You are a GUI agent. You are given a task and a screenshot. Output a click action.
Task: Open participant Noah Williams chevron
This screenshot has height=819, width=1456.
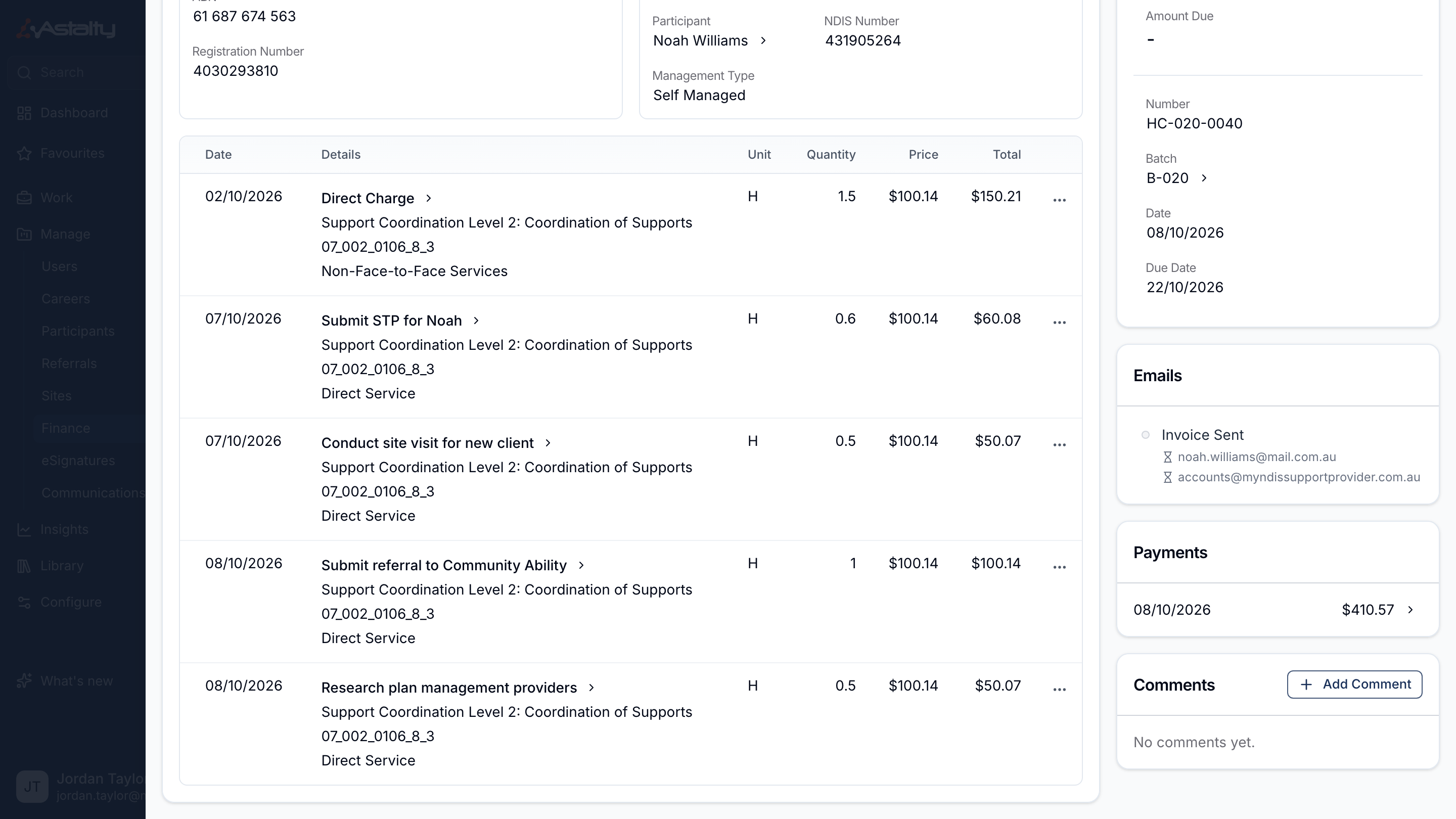click(x=763, y=40)
